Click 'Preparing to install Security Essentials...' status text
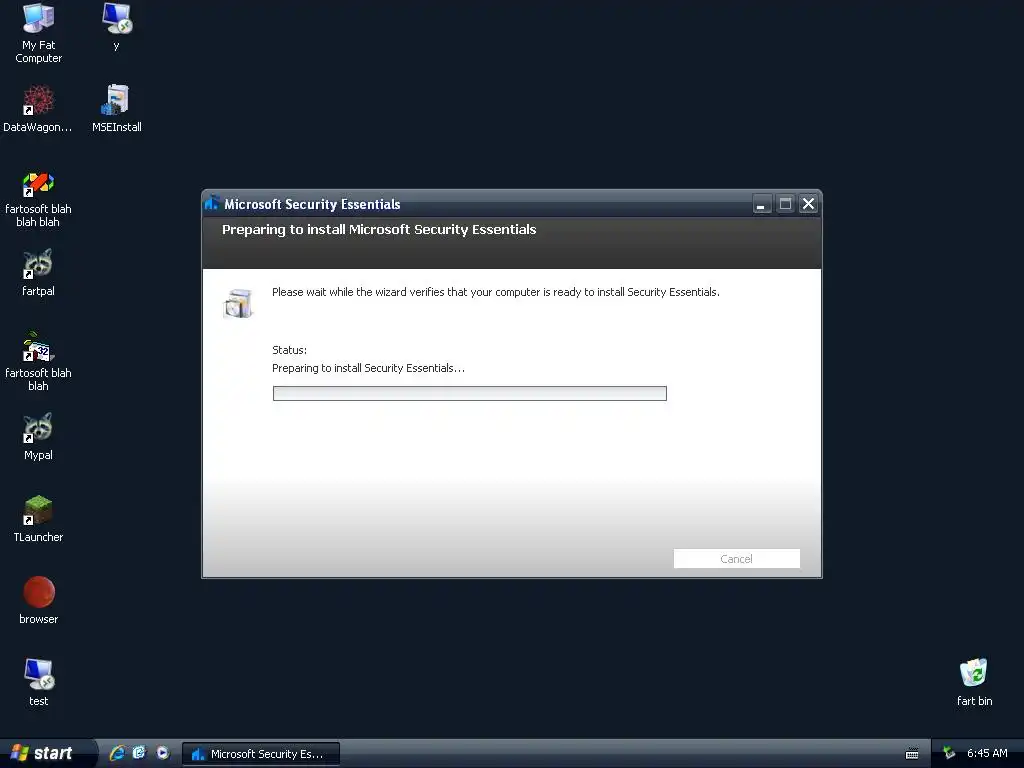The height and width of the screenshot is (768, 1024). pos(368,368)
